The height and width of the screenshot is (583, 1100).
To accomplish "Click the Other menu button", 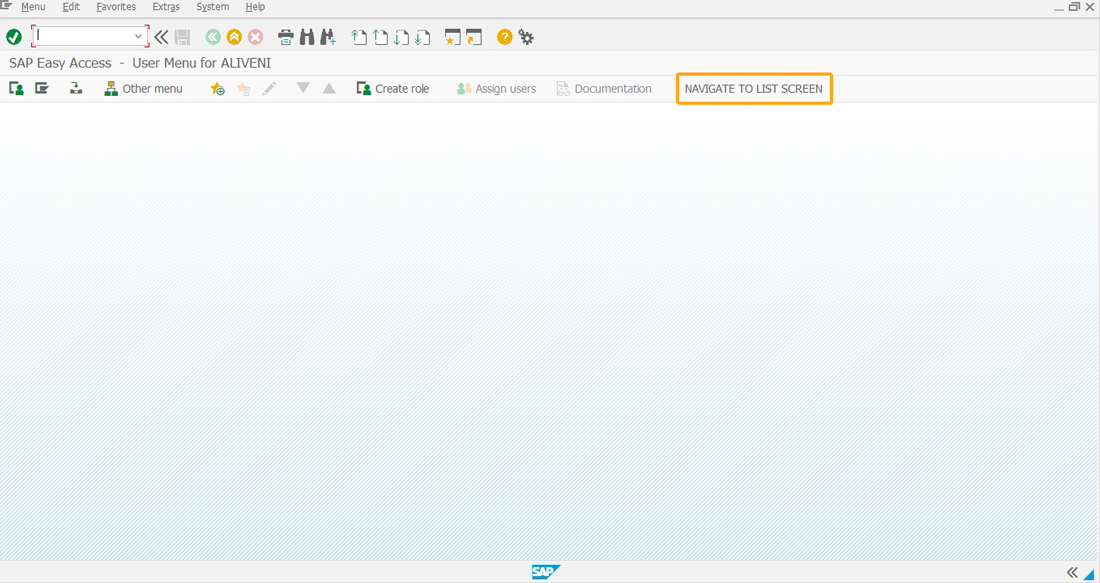I will point(143,88).
